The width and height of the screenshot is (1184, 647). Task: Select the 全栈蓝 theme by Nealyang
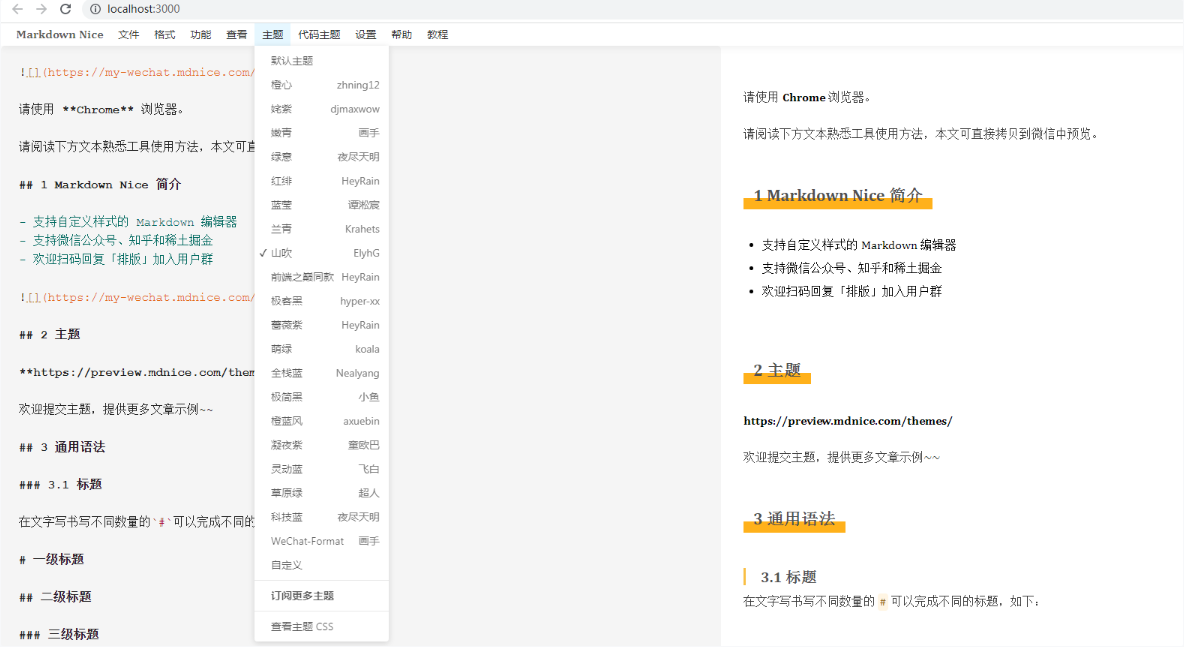click(322, 373)
